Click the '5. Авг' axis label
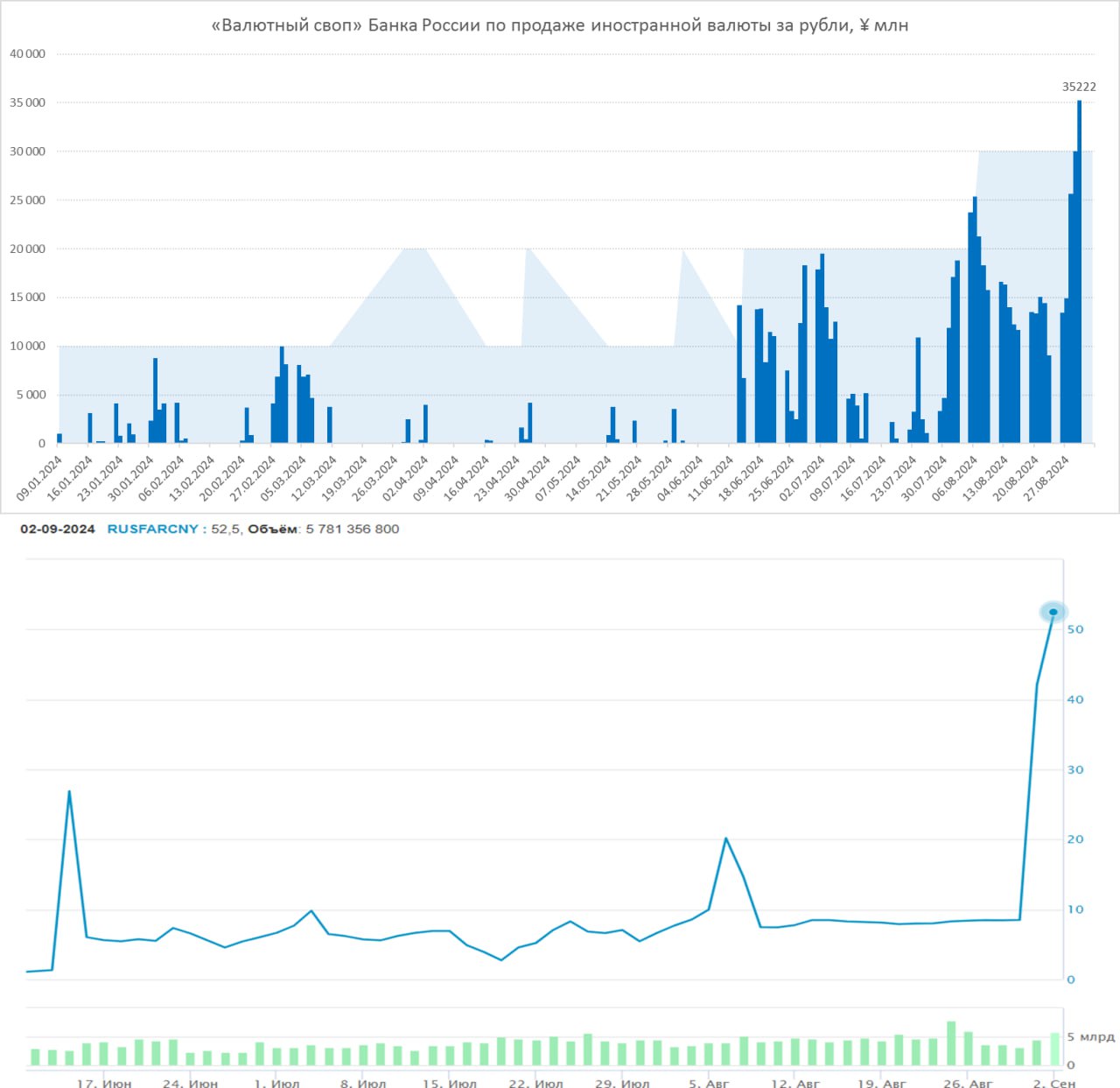1120x1088 pixels. [708, 1083]
